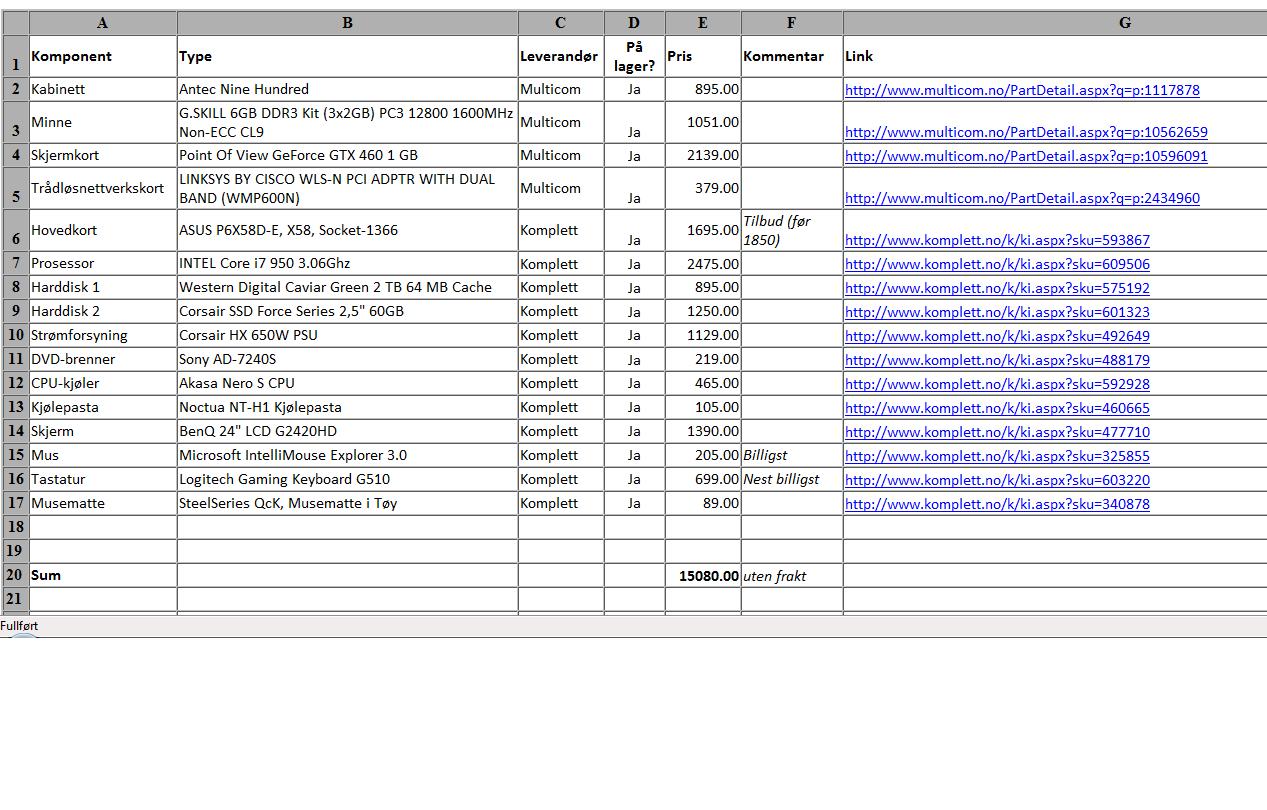Select the Musematte cell
This screenshot has width=1267, height=810.
(103, 503)
